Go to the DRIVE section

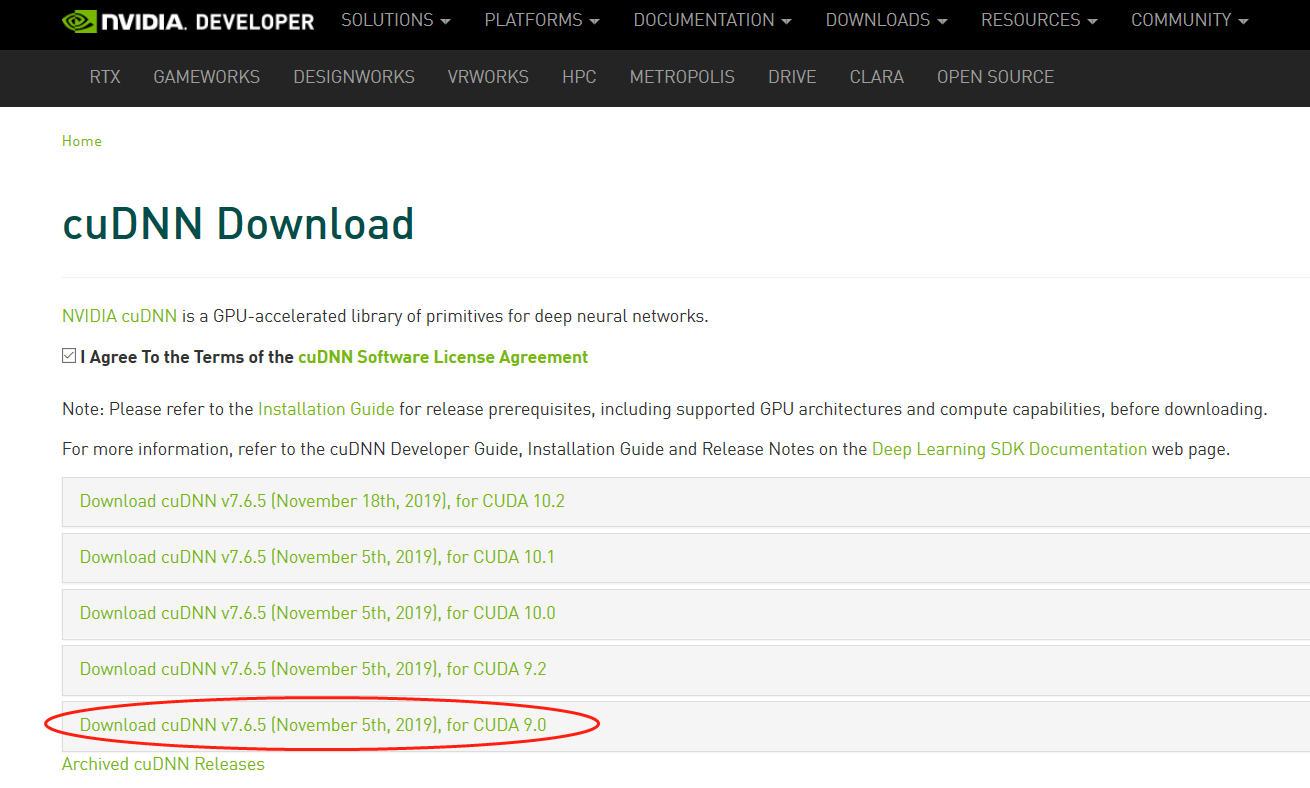click(792, 77)
